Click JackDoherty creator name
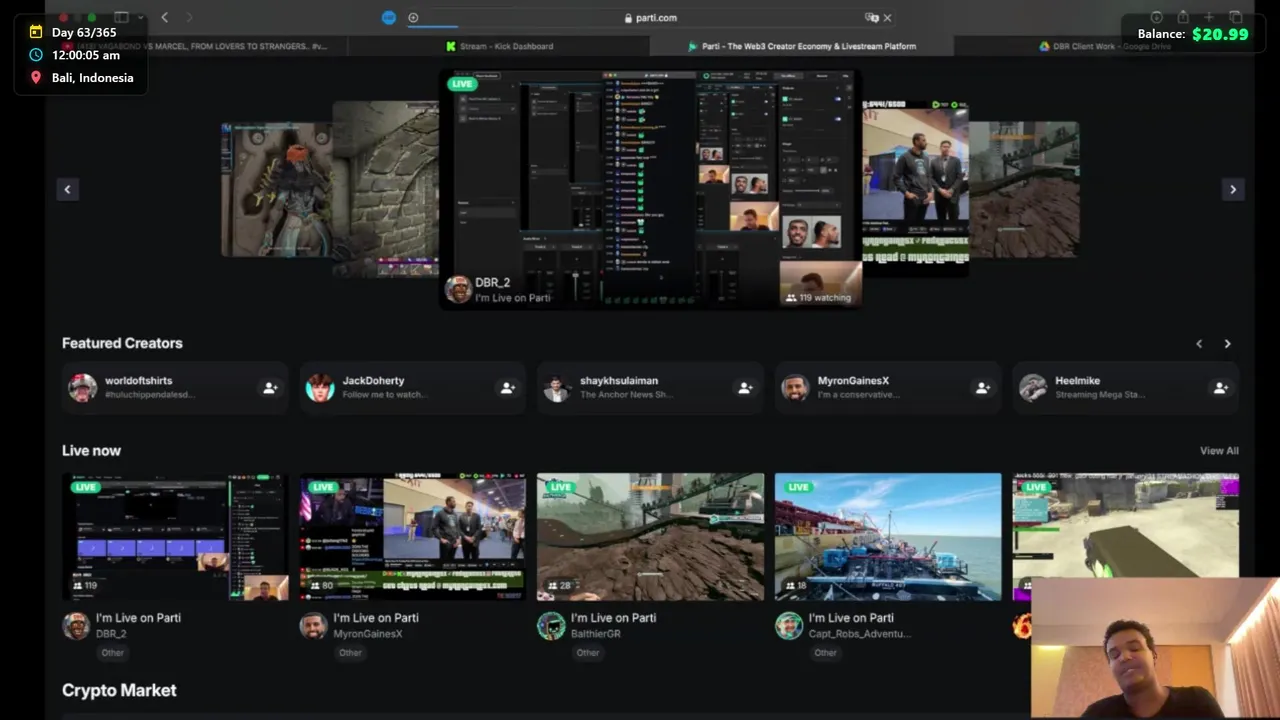The height and width of the screenshot is (720, 1280). point(373,381)
